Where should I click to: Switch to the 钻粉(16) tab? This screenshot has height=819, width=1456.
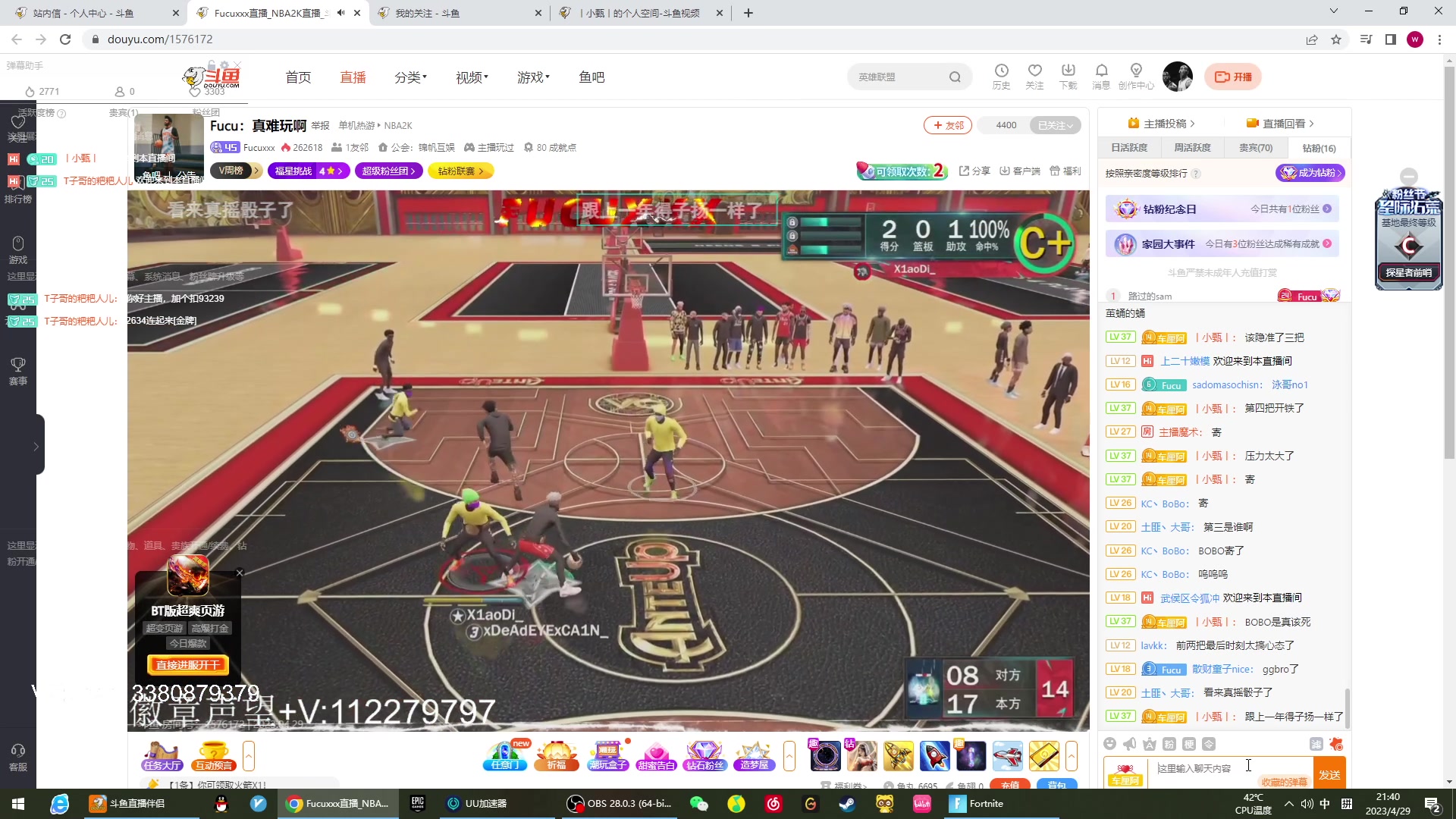pos(1319,148)
